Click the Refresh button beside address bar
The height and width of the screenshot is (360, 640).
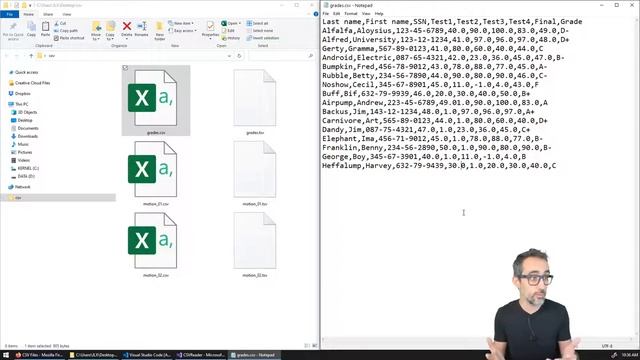[240, 56]
